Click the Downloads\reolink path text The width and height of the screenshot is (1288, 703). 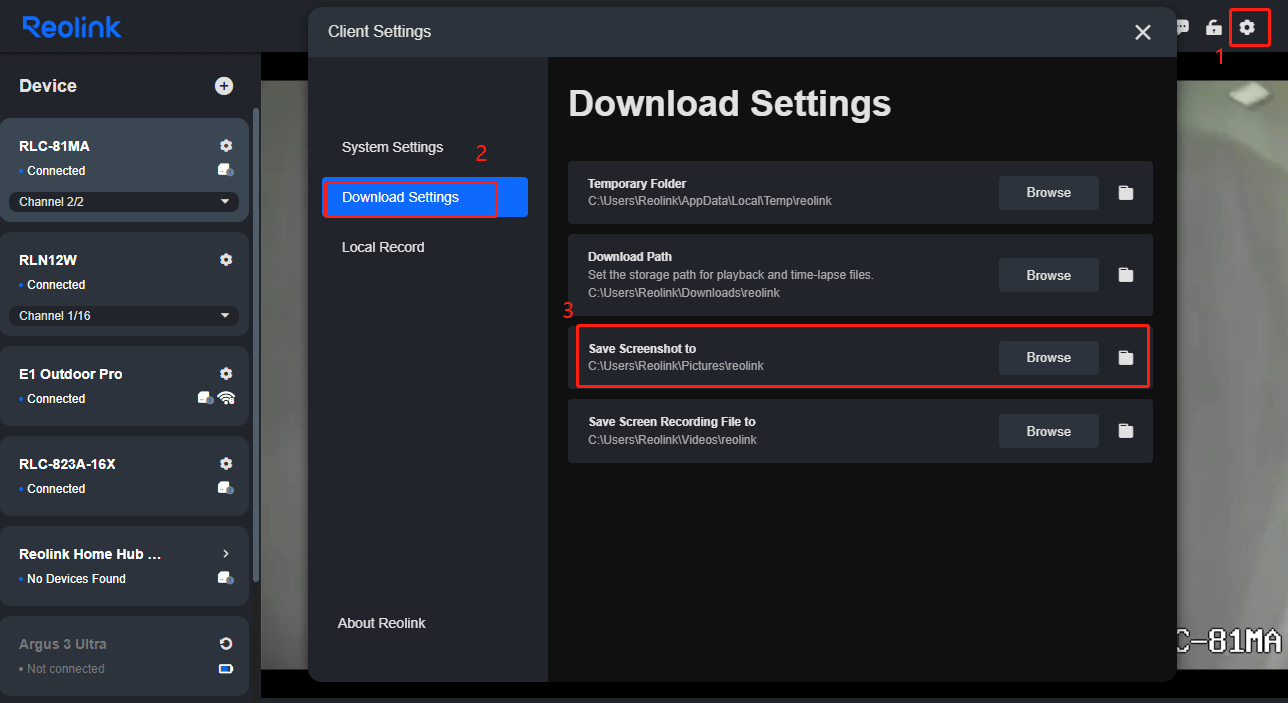point(684,293)
